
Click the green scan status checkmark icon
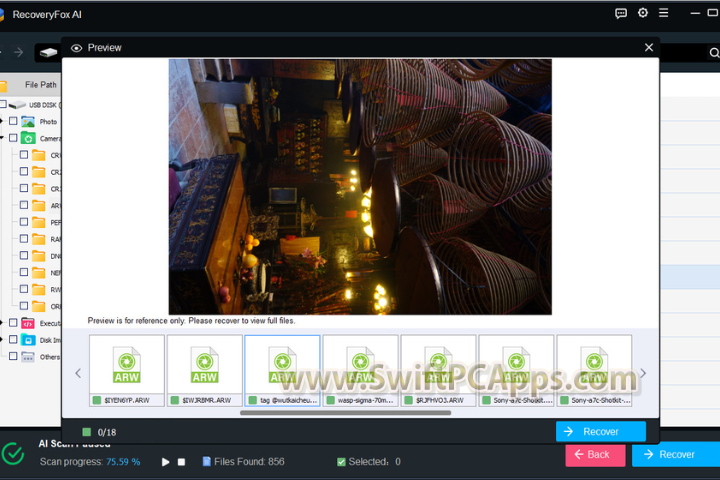(12, 454)
